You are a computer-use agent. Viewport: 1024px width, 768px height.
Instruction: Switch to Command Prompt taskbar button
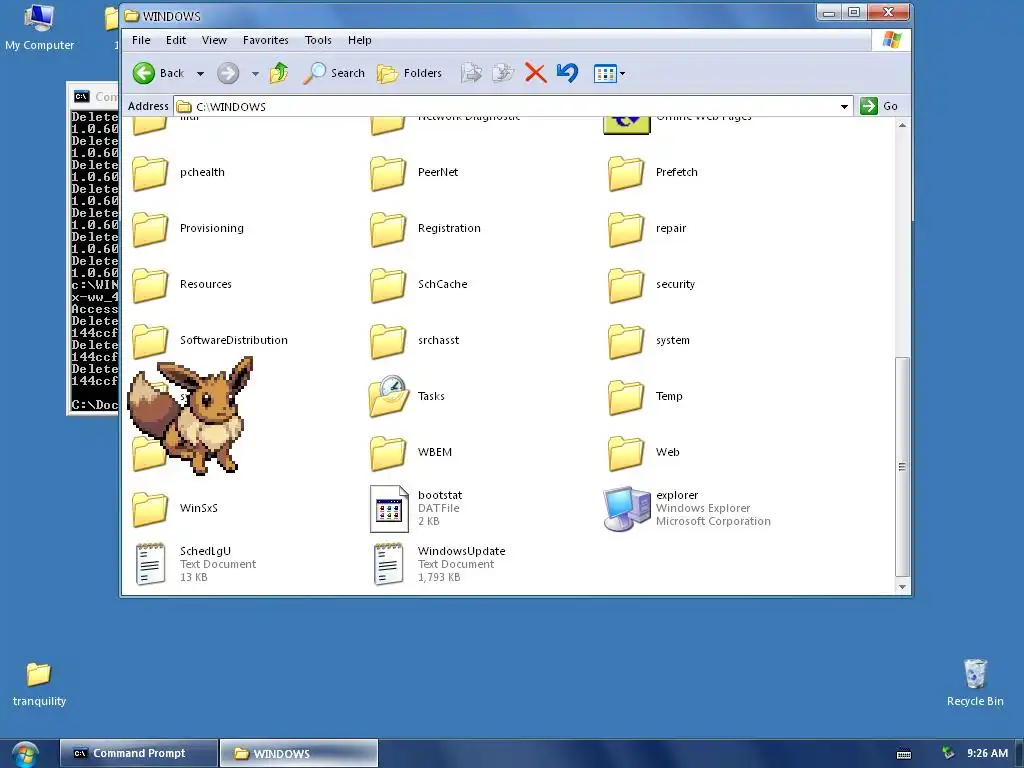click(x=138, y=753)
